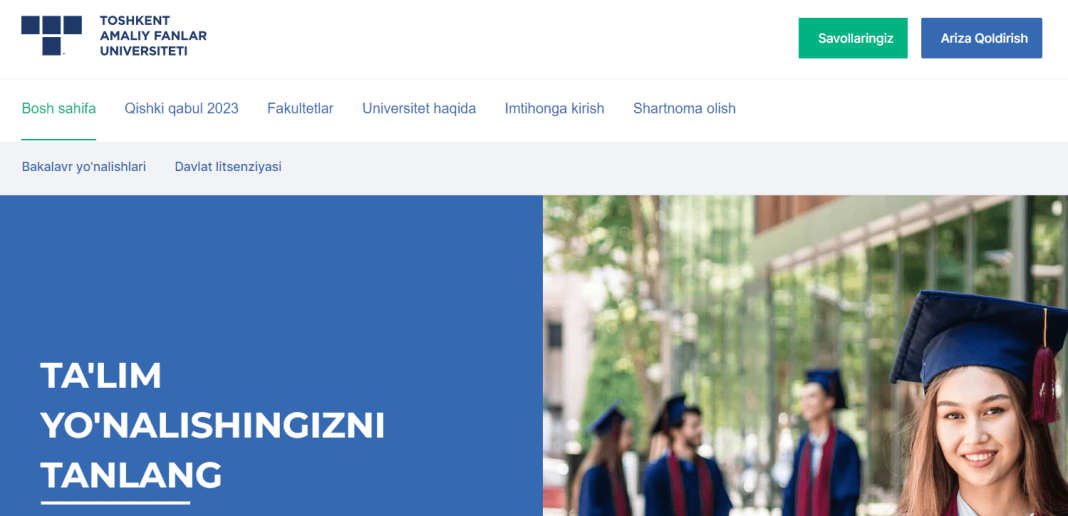Click the white underline below TANLANG
The image size is (1068, 516).
coord(115,503)
